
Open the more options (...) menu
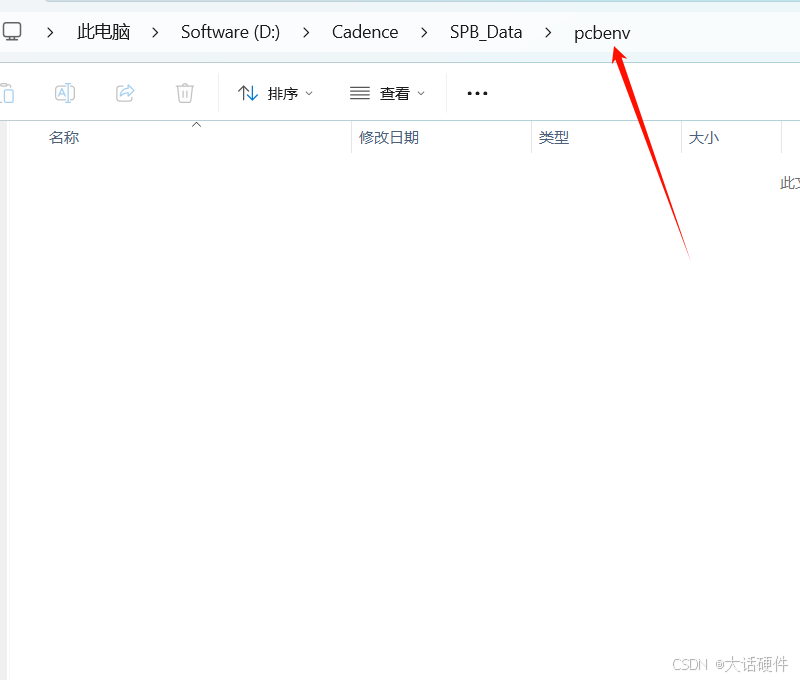(x=477, y=93)
